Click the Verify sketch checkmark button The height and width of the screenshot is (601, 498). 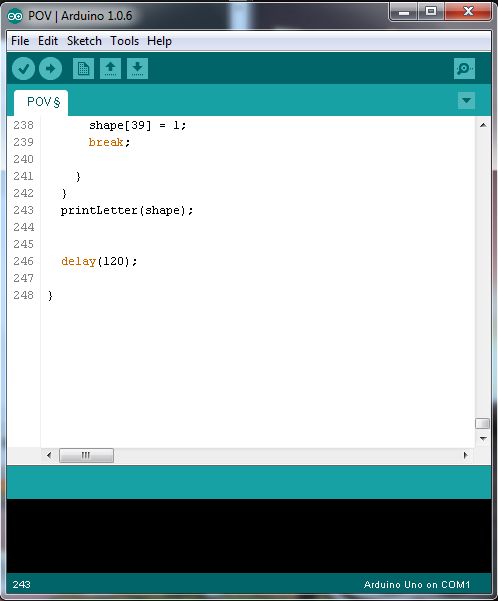pyautogui.click(x=23, y=69)
